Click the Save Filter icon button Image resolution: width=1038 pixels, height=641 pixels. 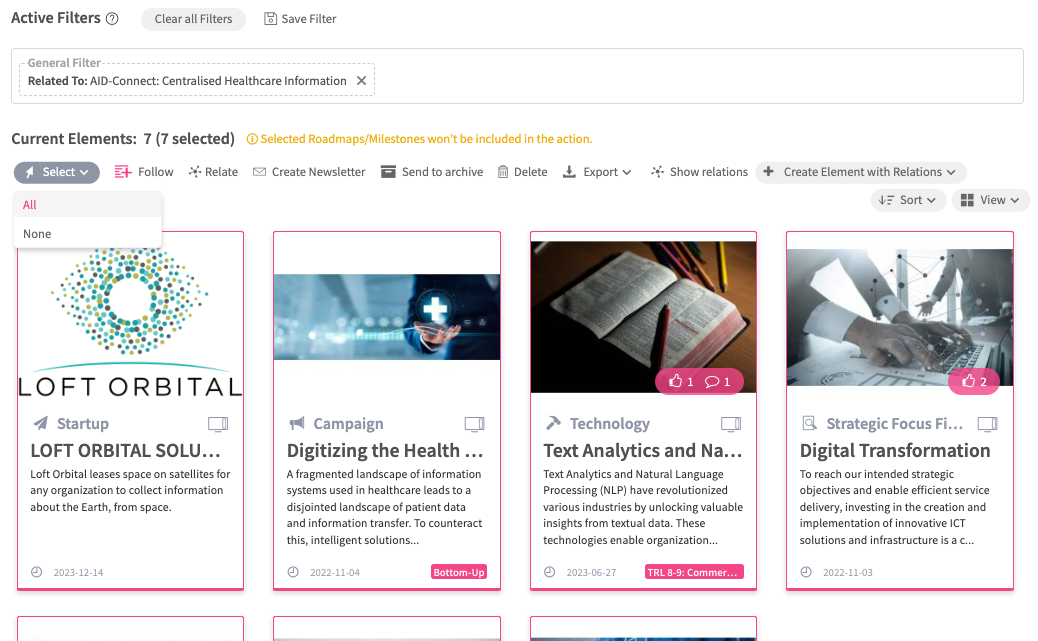point(271,19)
